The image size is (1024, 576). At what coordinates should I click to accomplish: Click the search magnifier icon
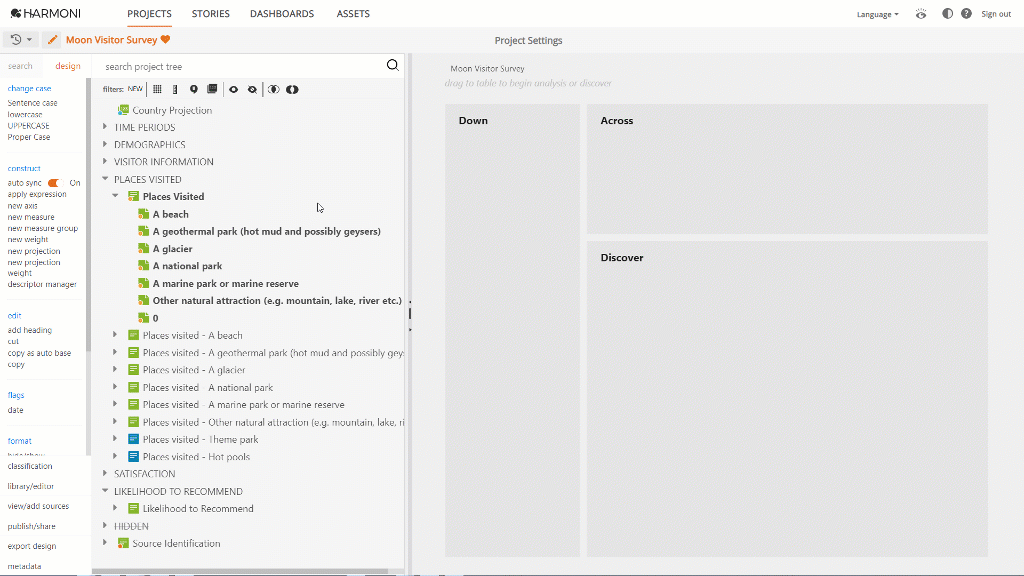[392, 65]
